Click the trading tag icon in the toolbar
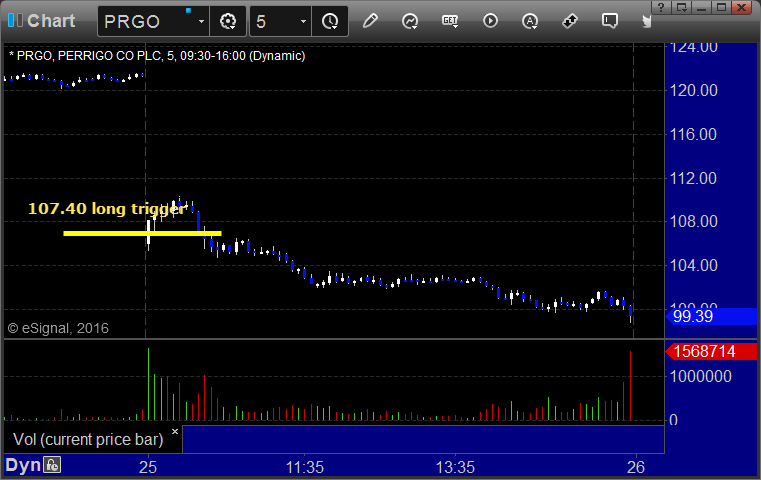This screenshot has width=761, height=480. point(570,21)
